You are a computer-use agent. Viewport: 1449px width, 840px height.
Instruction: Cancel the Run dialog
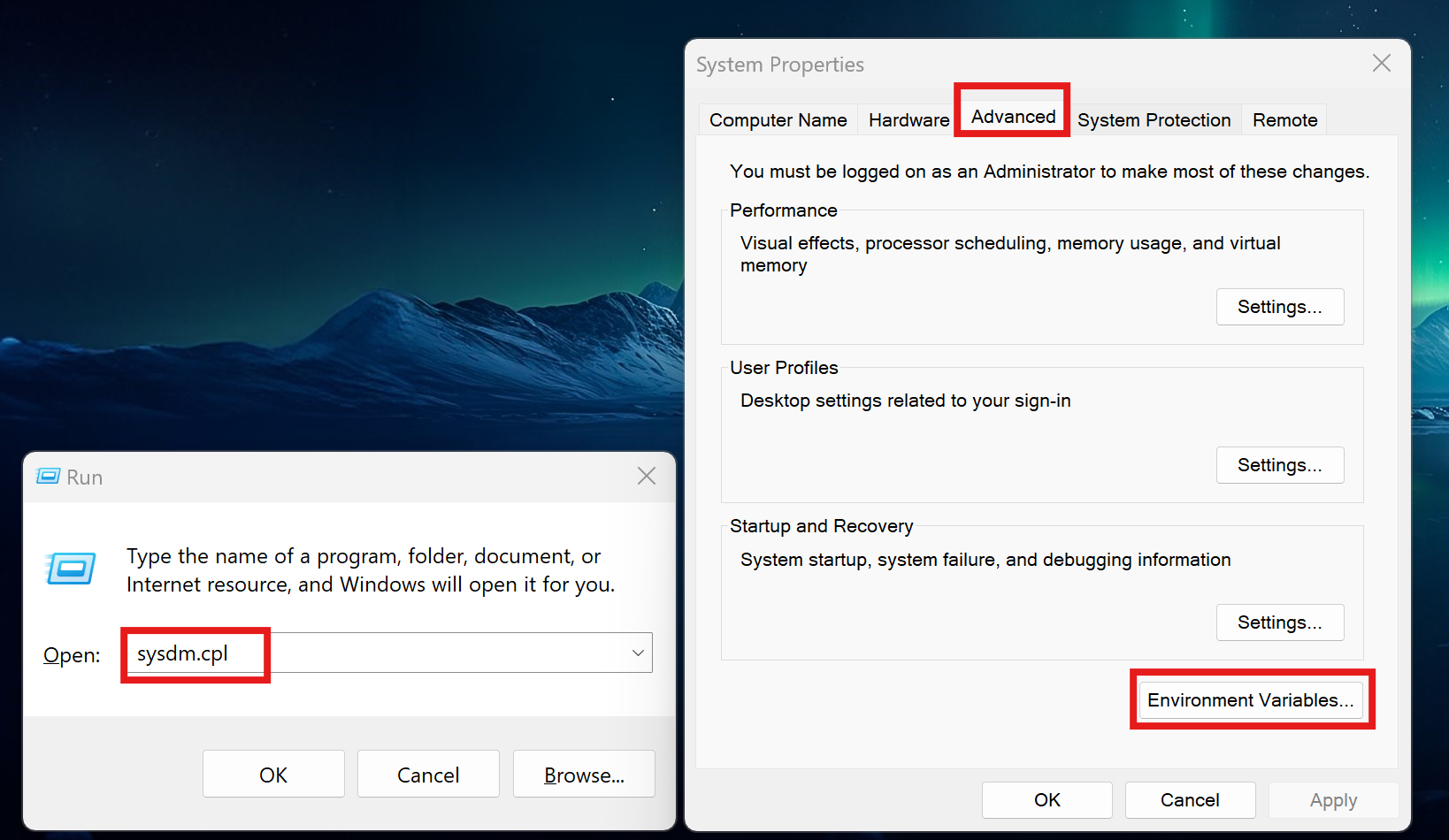pyautogui.click(x=428, y=774)
